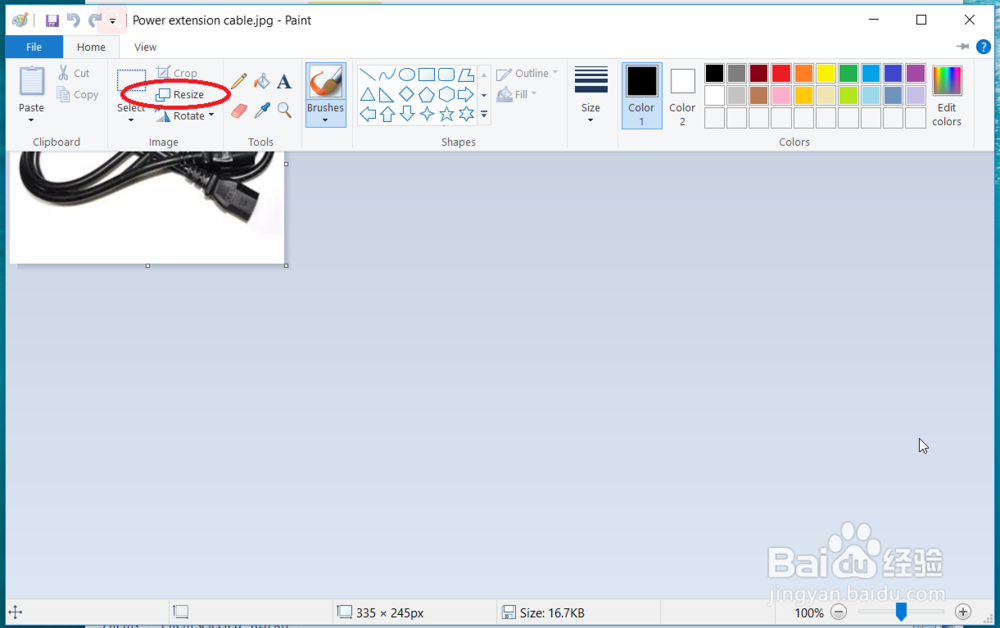Choose the Text tool
1000x628 pixels.
coord(284,82)
